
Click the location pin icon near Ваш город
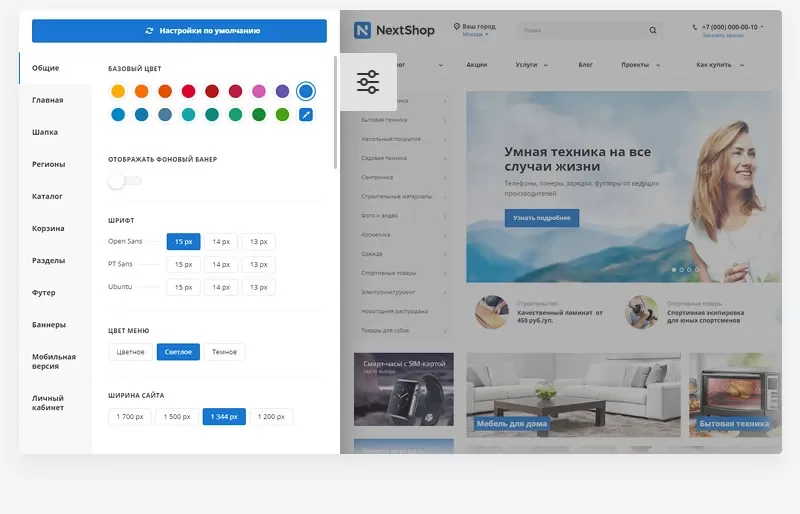(x=457, y=26)
